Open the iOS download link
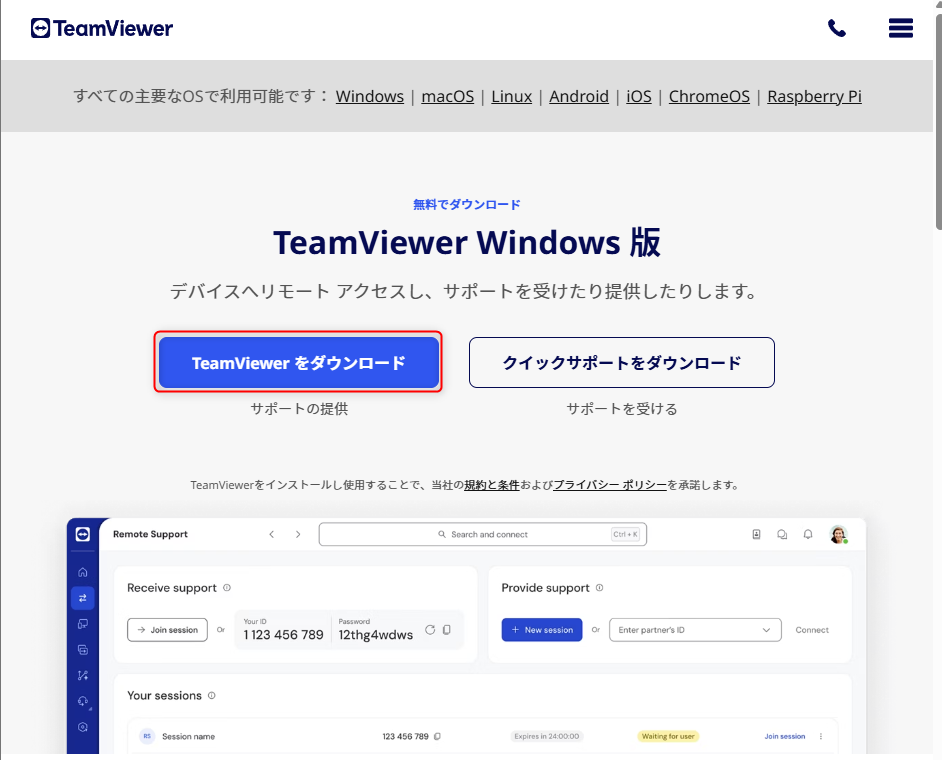 click(639, 96)
